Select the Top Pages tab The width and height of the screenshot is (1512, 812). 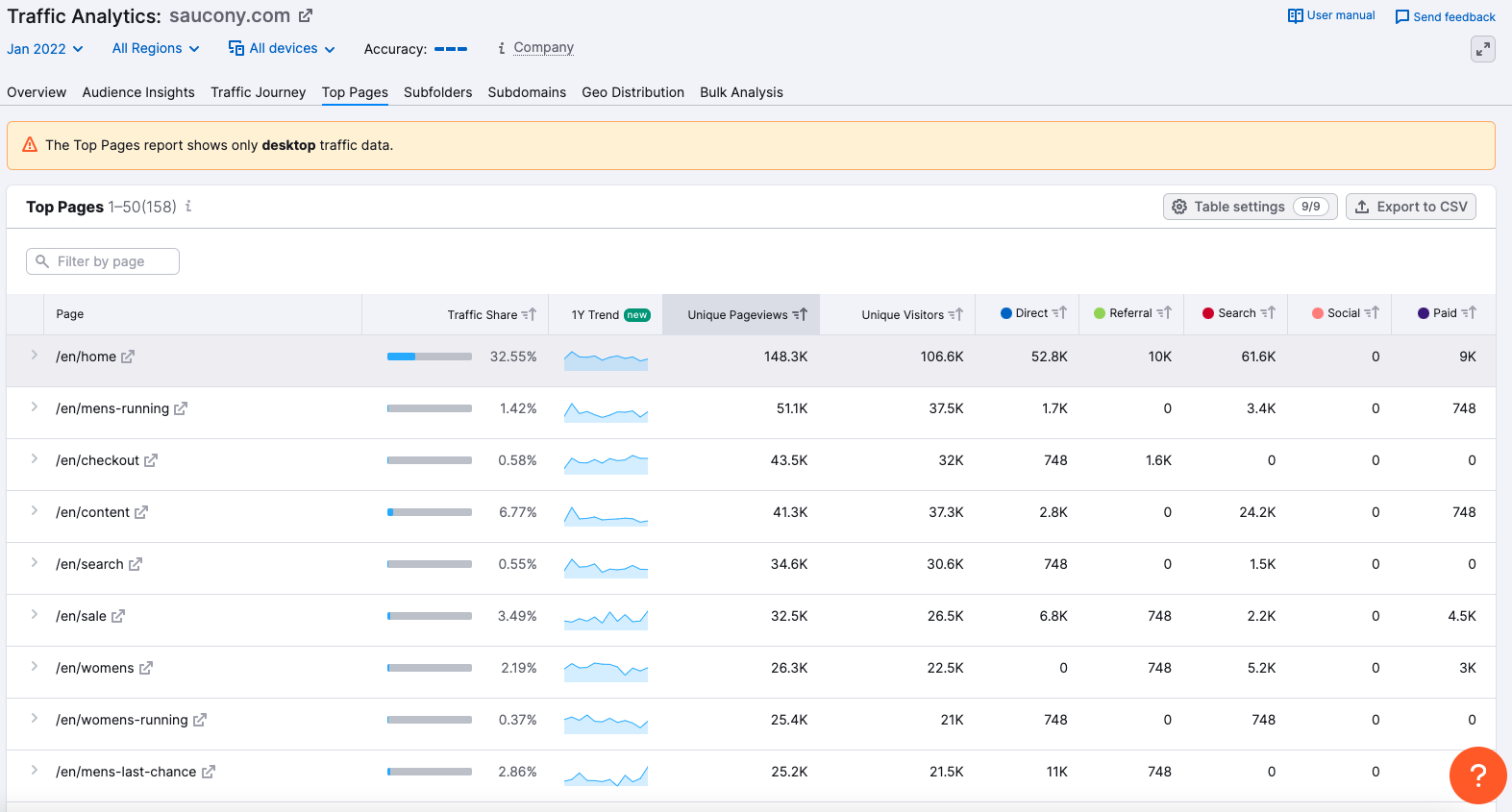tap(355, 92)
